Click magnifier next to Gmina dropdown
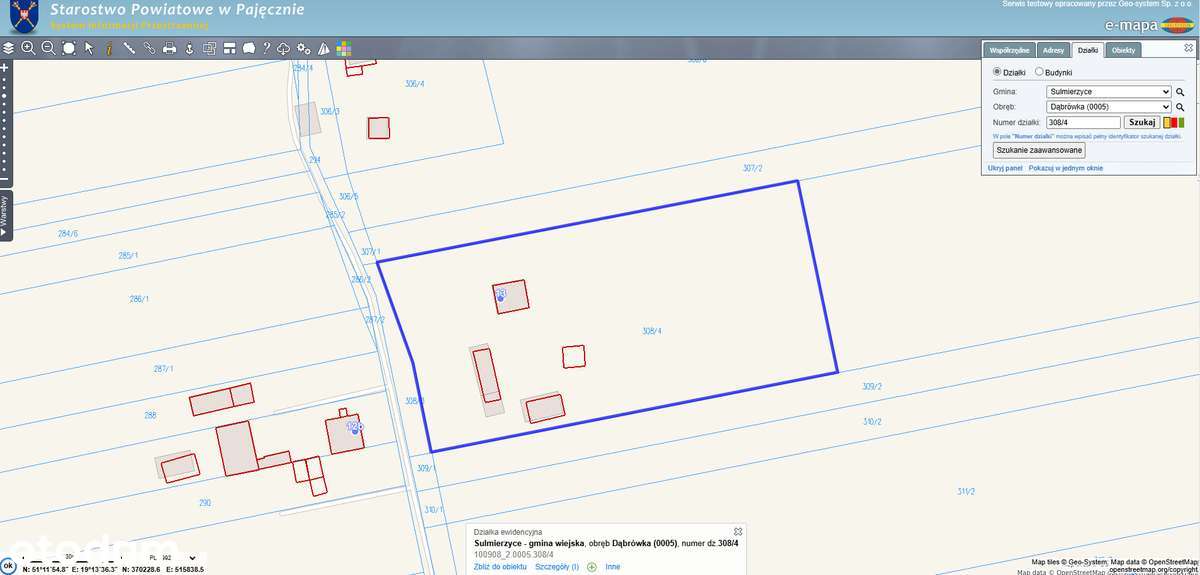 (1180, 91)
